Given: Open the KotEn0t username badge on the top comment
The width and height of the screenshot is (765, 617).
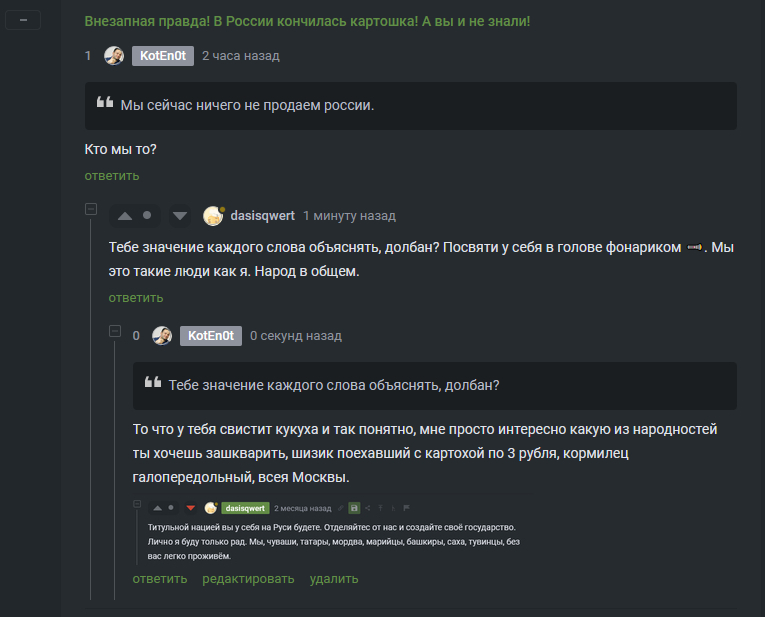Looking at the screenshot, I should (162, 56).
